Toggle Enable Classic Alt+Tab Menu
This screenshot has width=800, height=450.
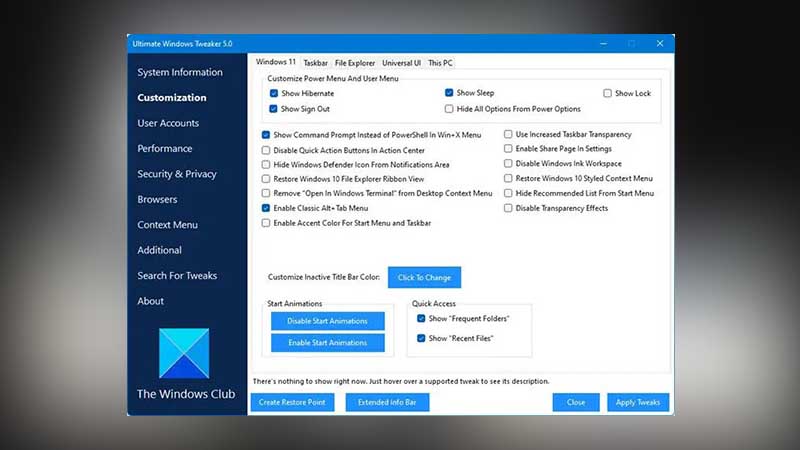click(266, 208)
